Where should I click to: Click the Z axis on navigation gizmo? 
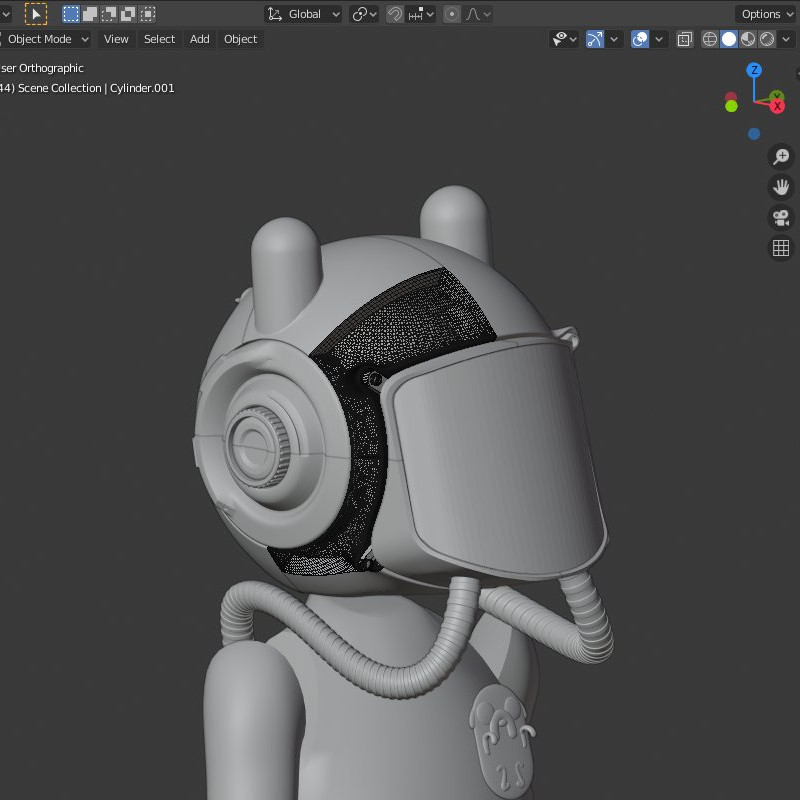click(x=754, y=70)
